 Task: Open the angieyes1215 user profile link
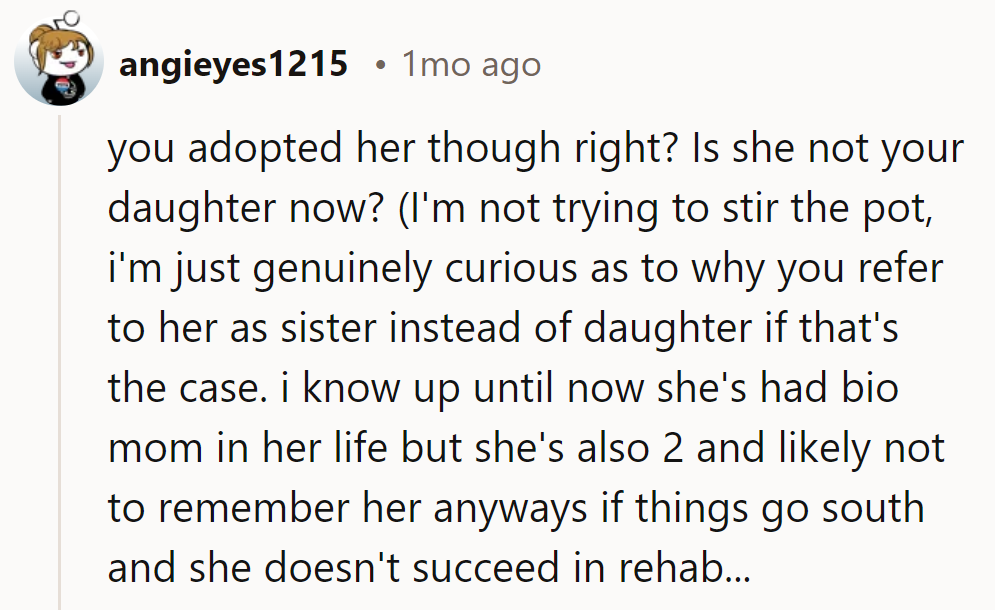pyautogui.click(x=233, y=65)
